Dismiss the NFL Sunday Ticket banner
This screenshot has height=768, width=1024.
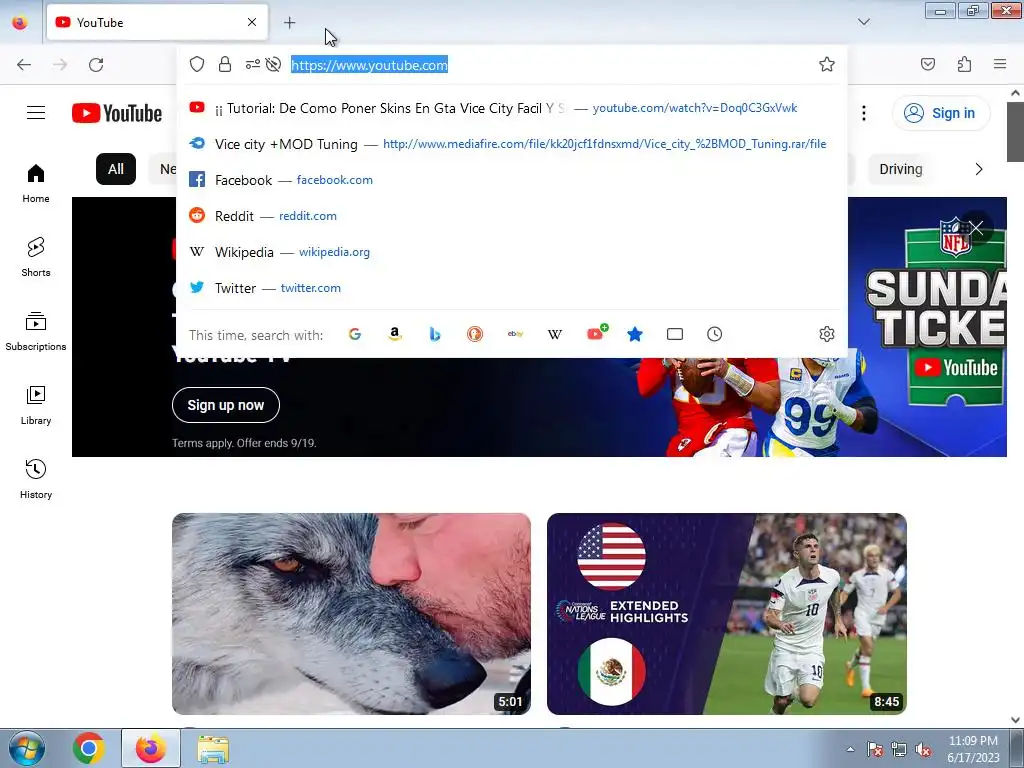(976, 227)
